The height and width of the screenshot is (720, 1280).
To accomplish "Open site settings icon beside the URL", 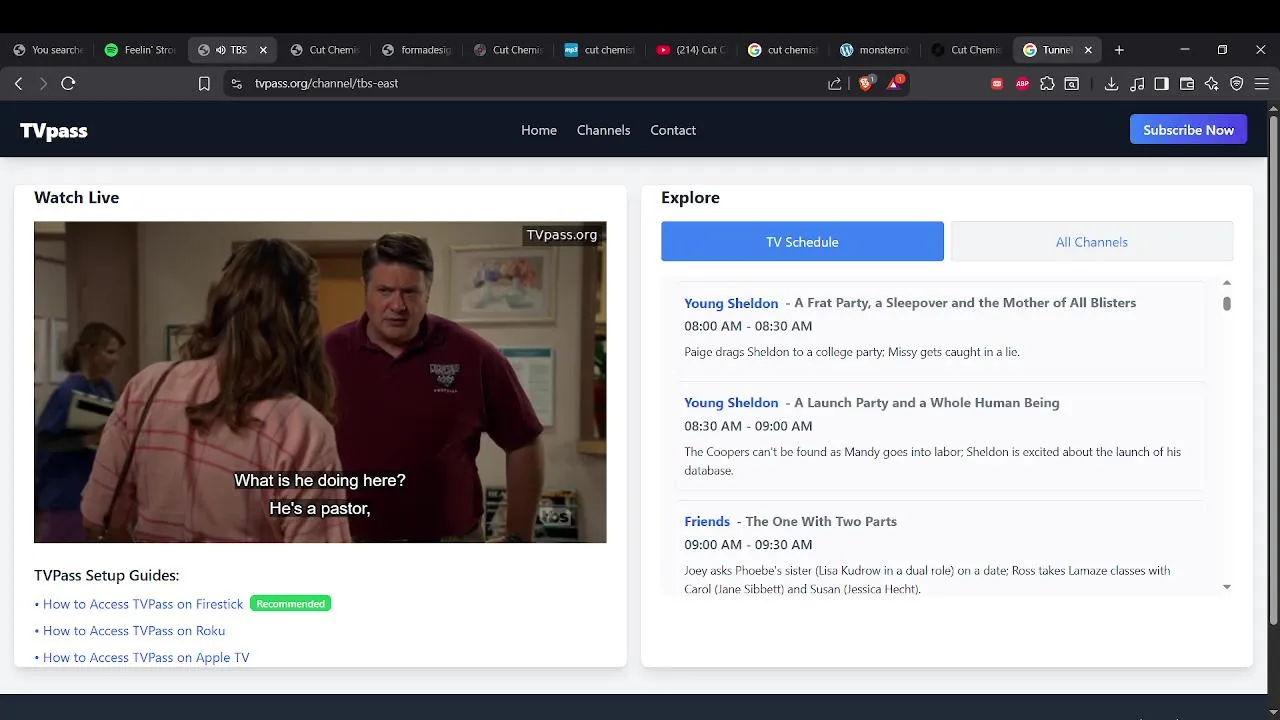I will (x=237, y=84).
